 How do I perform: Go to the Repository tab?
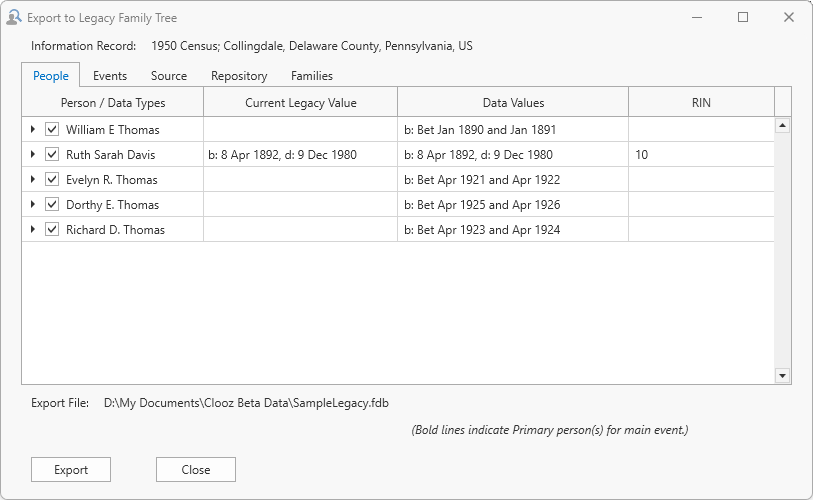pos(239,76)
